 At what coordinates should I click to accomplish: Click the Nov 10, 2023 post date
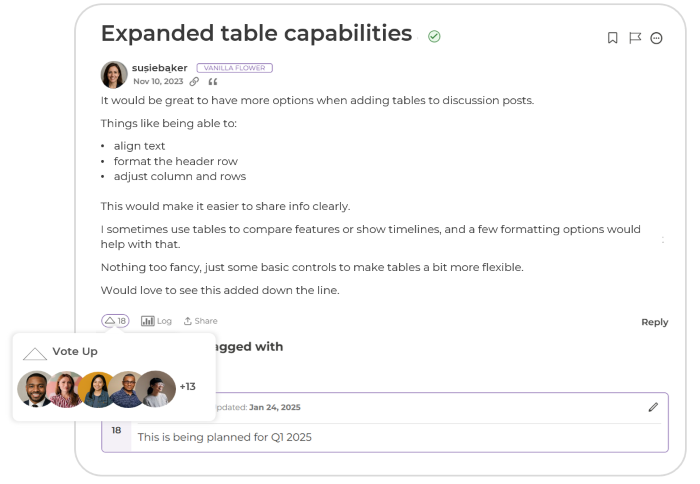158,82
